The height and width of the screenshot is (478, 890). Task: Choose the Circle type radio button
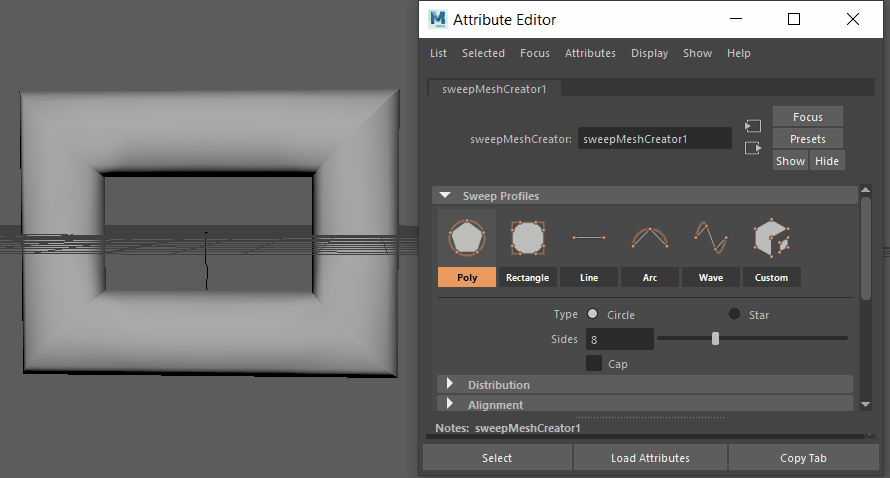[x=593, y=314]
